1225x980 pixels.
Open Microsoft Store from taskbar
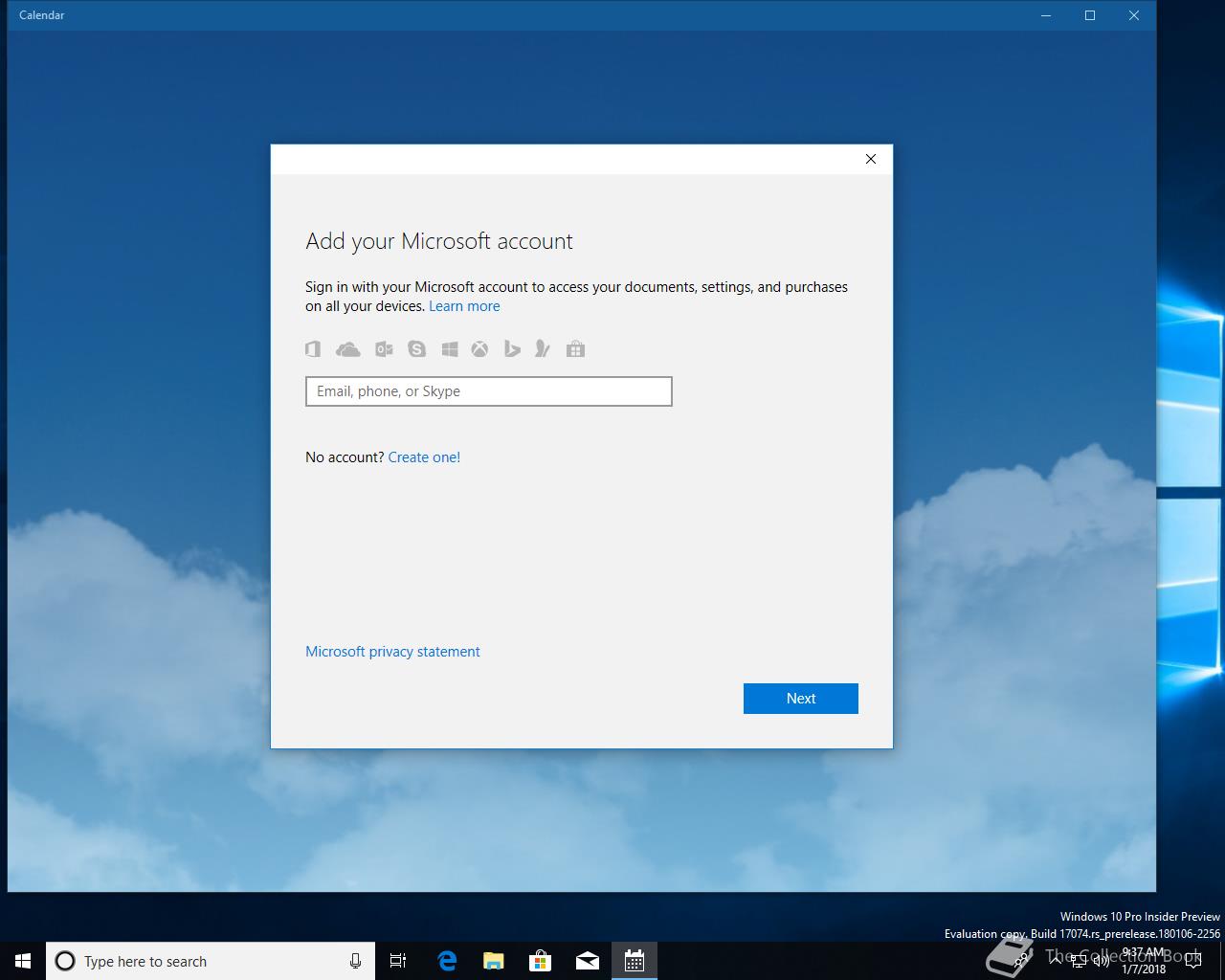tap(541, 961)
